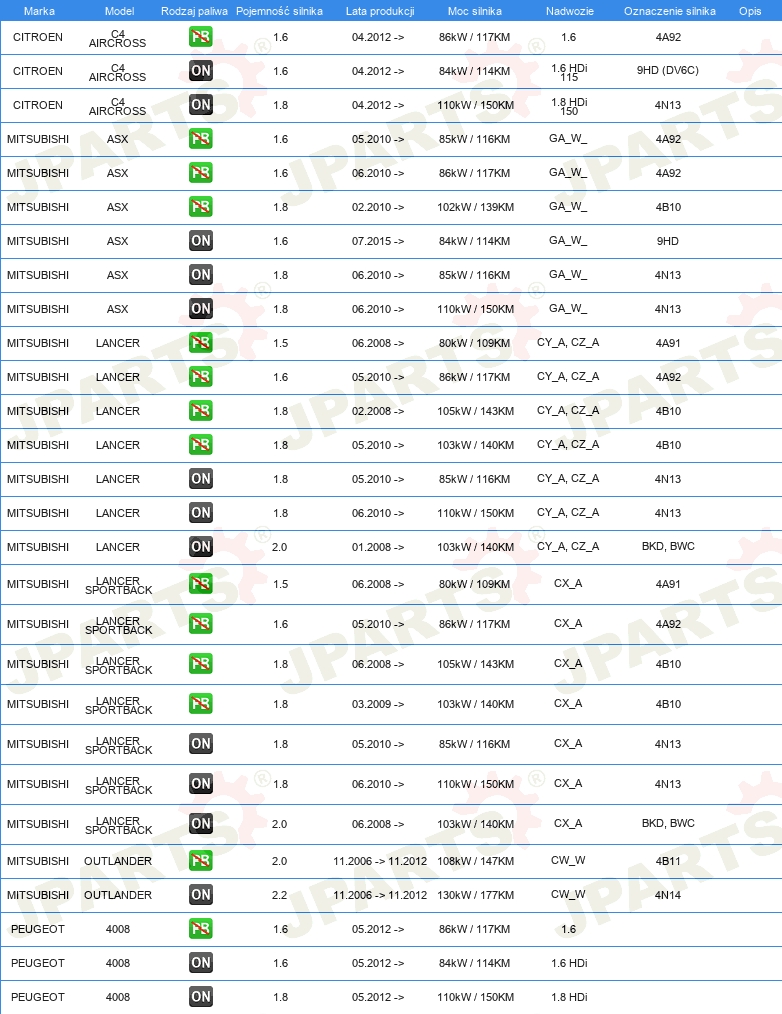Click the Marka column header
Image resolution: width=782 pixels, height=1014 pixels.
click(x=39, y=11)
